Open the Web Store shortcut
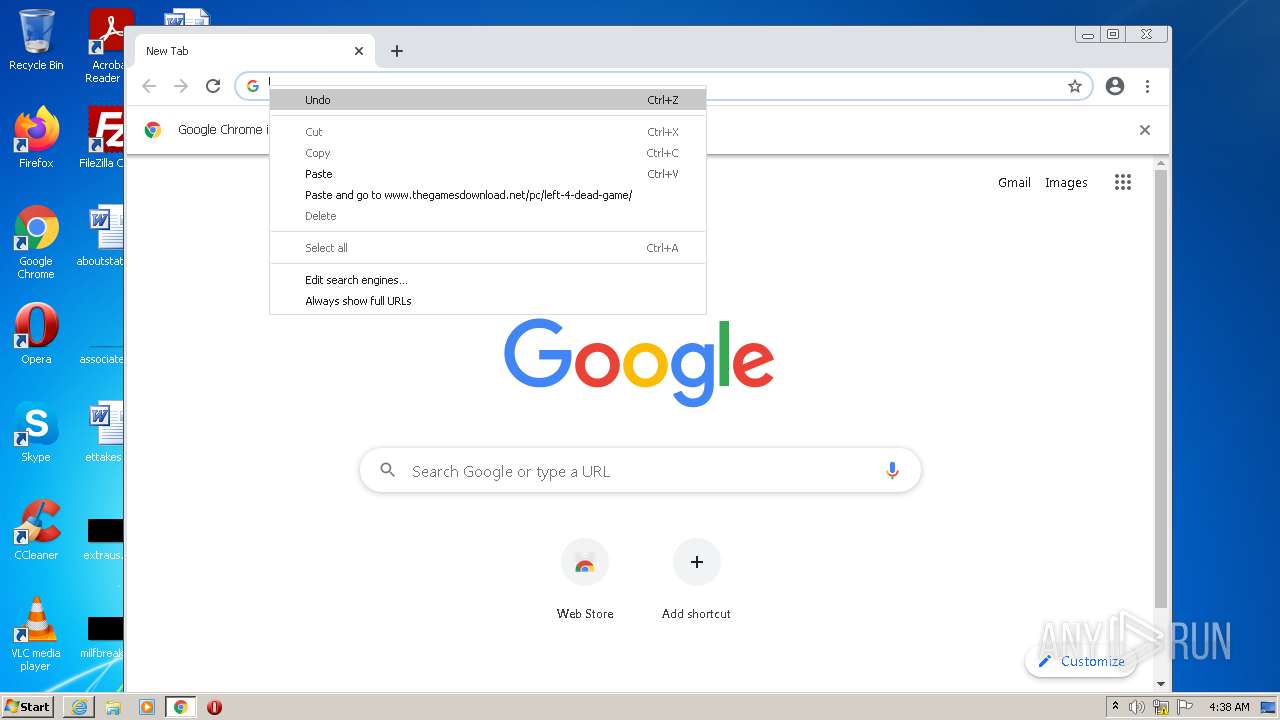Screen dimensions: 1280x720 (585, 579)
